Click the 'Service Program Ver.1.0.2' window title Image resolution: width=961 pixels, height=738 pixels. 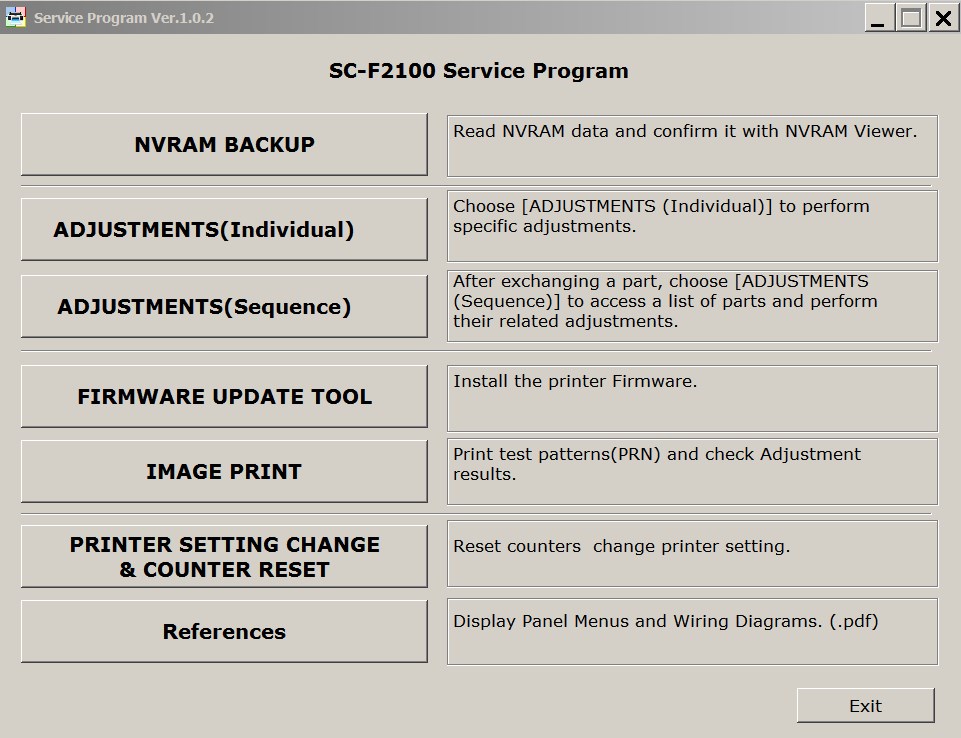coord(124,18)
